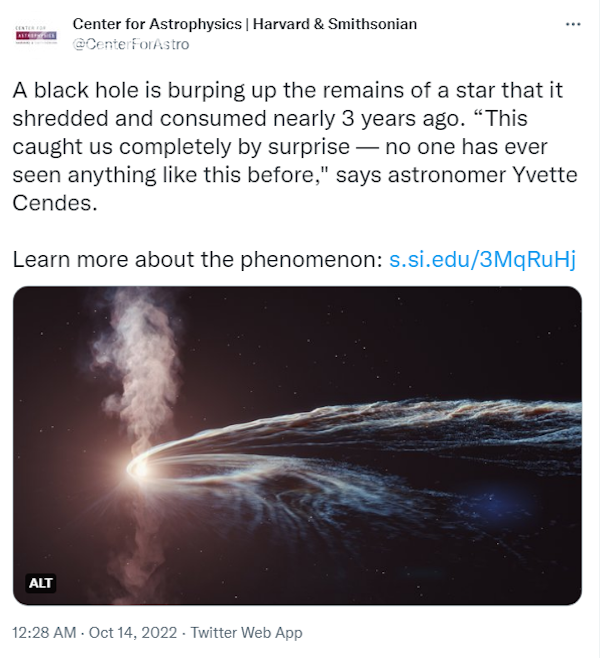Click the sentence starting "A black hole is burping"
This screenshot has width=600, height=658.
point(200,90)
